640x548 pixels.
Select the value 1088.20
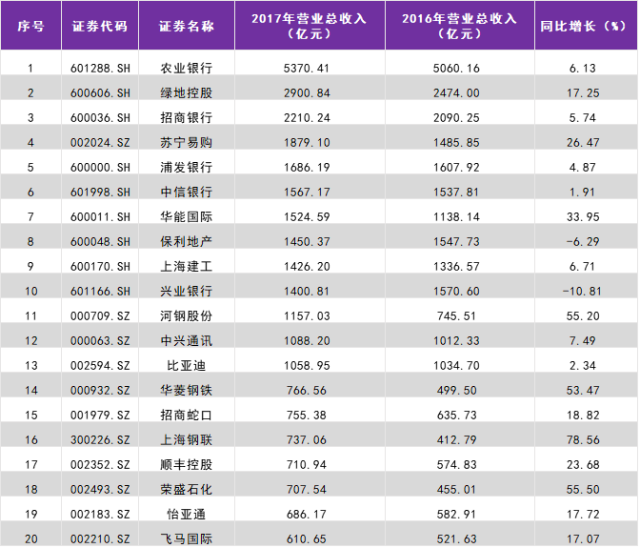(x=307, y=341)
